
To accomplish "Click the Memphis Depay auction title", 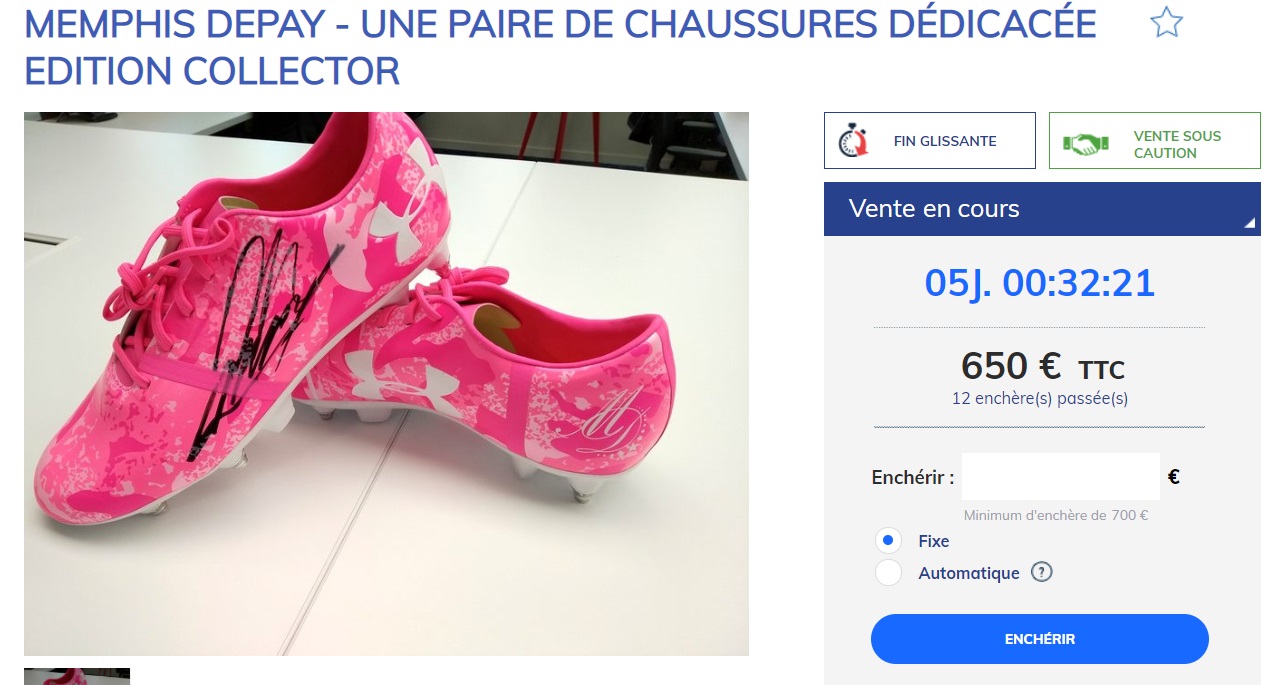I will click(x=560, y=46).
